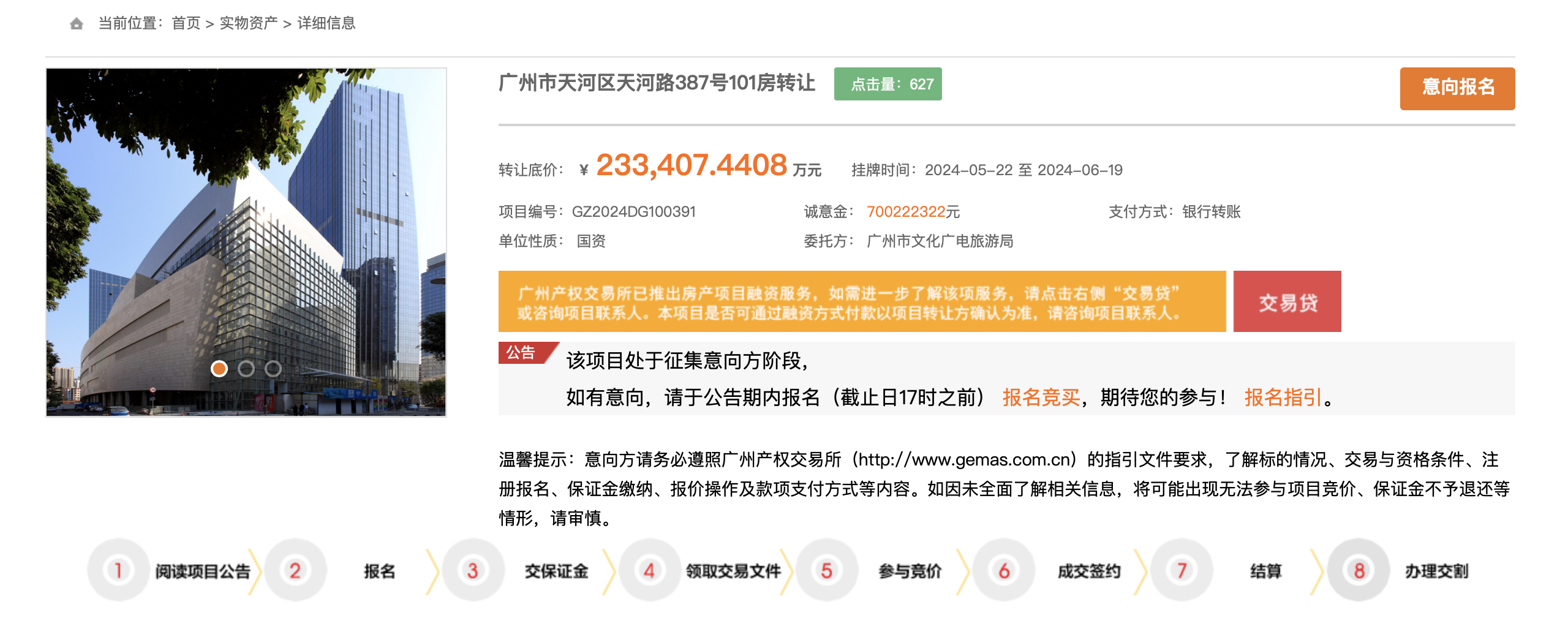Click step 1 circle icon
Screen dimensions: 1568x637
point(118,570)
